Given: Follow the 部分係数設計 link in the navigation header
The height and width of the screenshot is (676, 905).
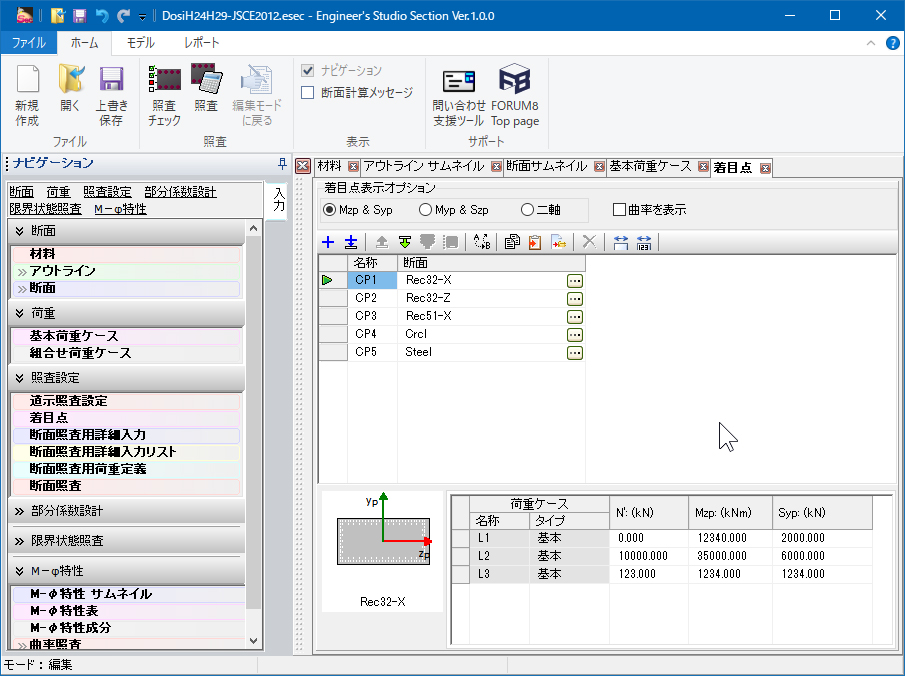Looking at the screenshot, I should tap(181, 192).
